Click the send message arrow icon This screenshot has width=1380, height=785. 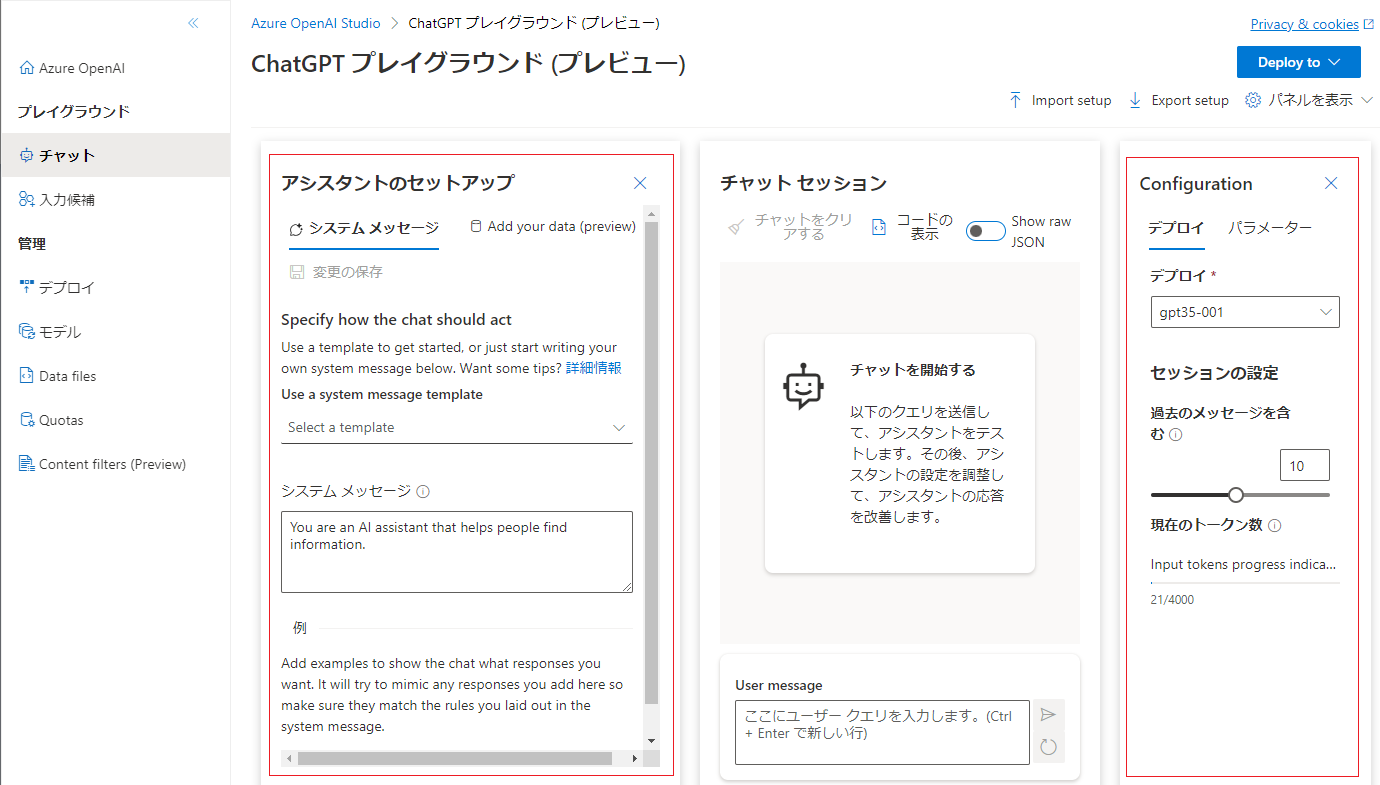(x=1048, y=715)
